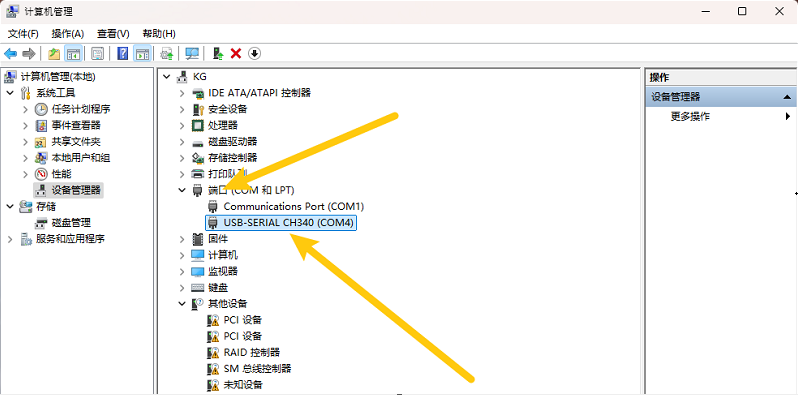
Task: Expand the 性能 node
Action: pyautogui.click(x=25, y=175)
